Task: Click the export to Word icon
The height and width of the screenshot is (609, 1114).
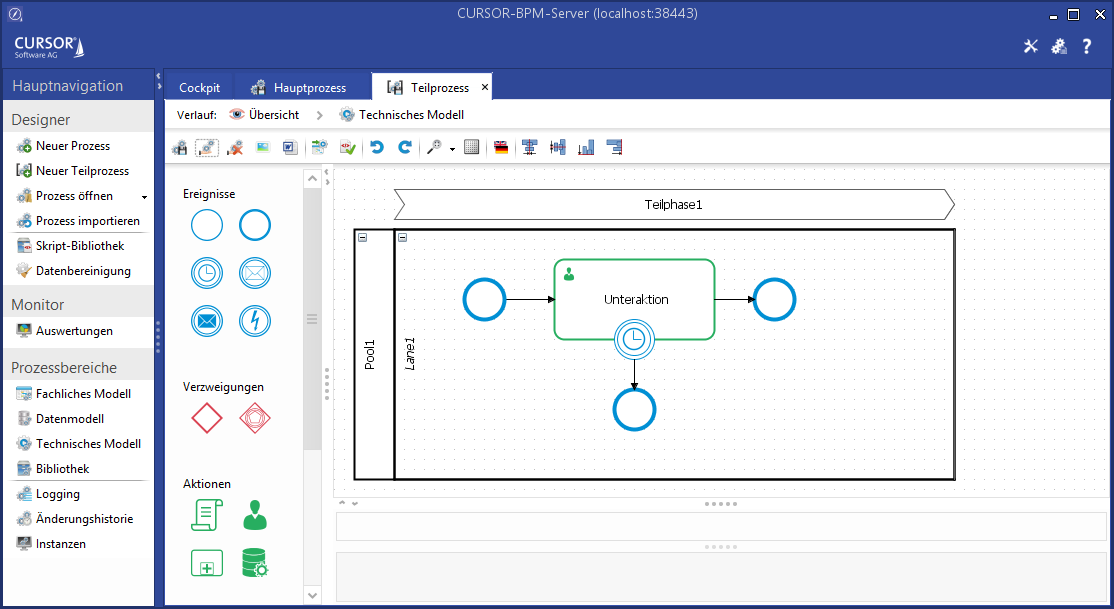Action: [x=290, y=147]
